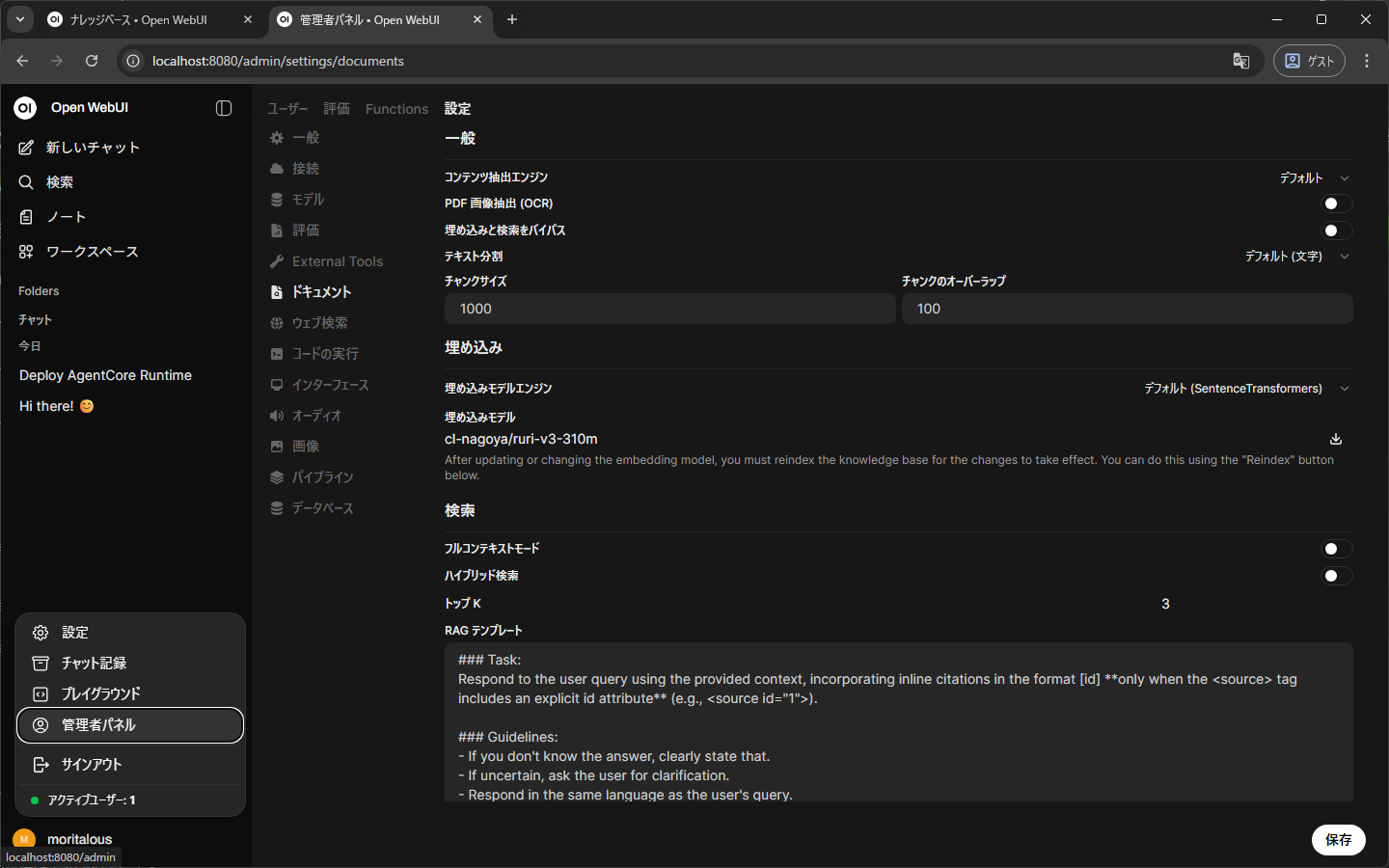Switch to the 評価 top tab
This screenshot has height=868, width=1389.
tap(337, 109)
